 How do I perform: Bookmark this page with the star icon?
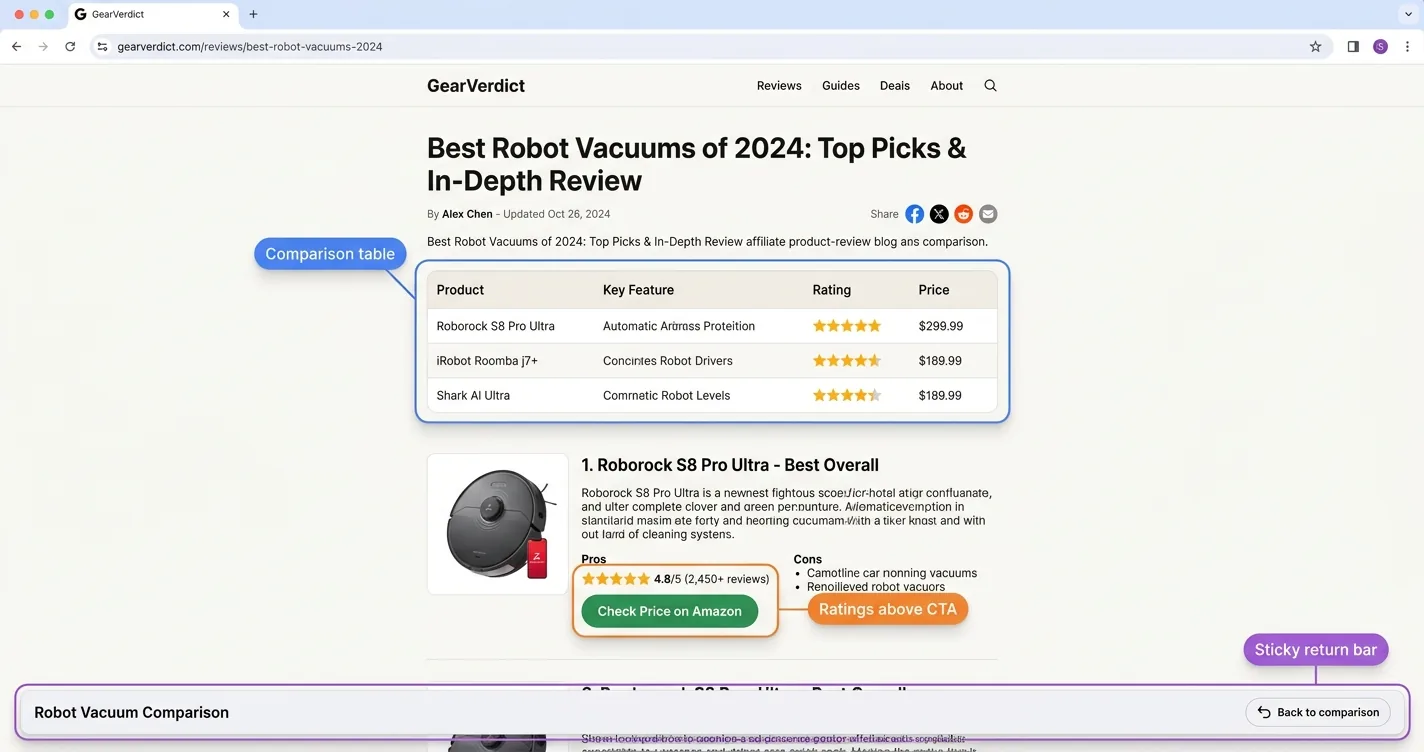tap(1315, 46)
